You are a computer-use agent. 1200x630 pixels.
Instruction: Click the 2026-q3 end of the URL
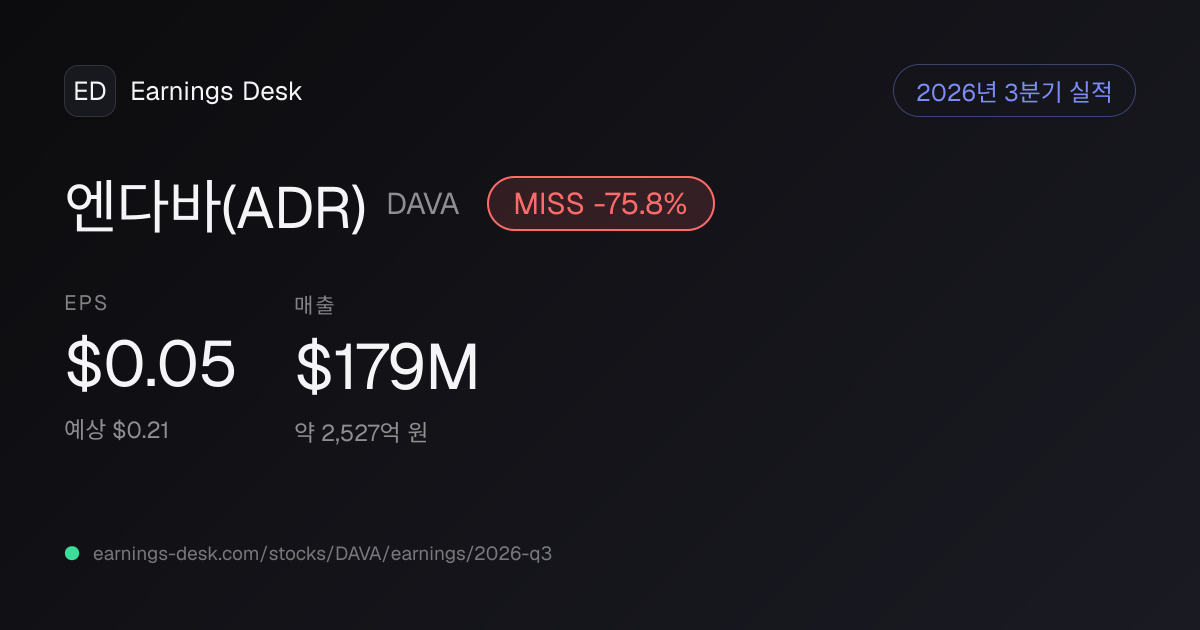(515, 553)
